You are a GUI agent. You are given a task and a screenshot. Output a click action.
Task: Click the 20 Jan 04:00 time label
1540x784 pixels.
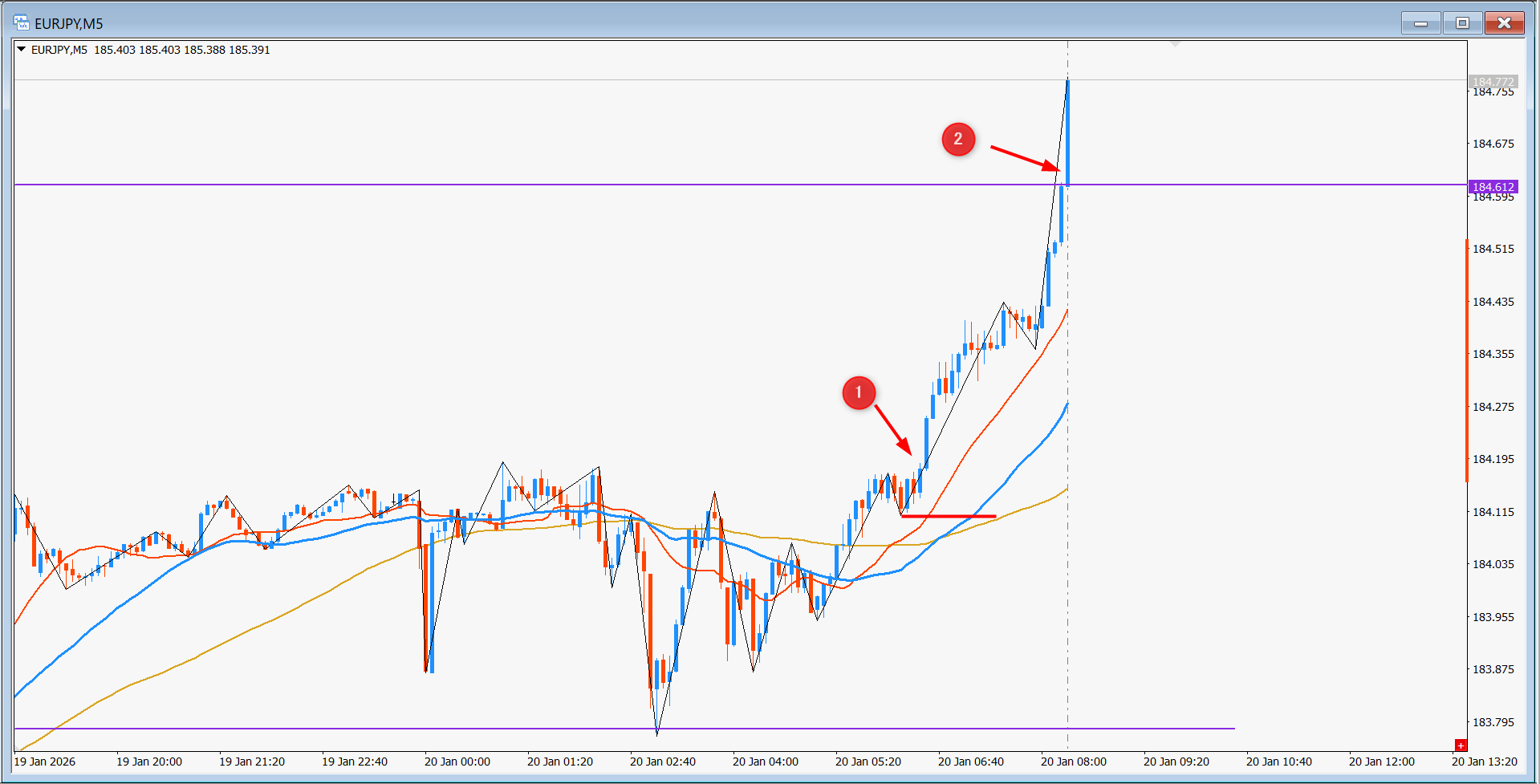click(x=766, y=762)
